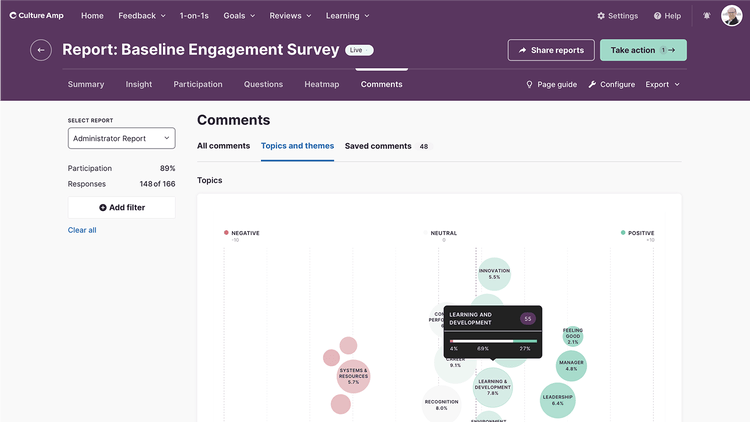Select the Systems & Resources bubble

353,376
